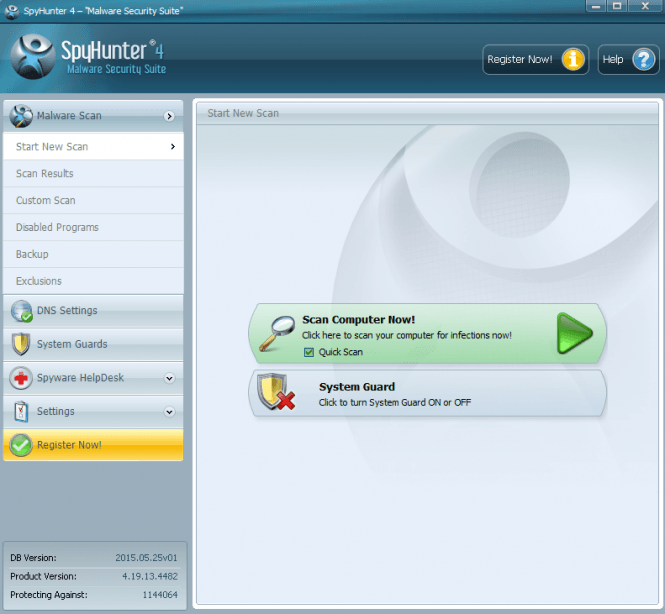Click the green checkmark icon on the Register Now bar
Viewport: 665px width, 614px height.
21,445
